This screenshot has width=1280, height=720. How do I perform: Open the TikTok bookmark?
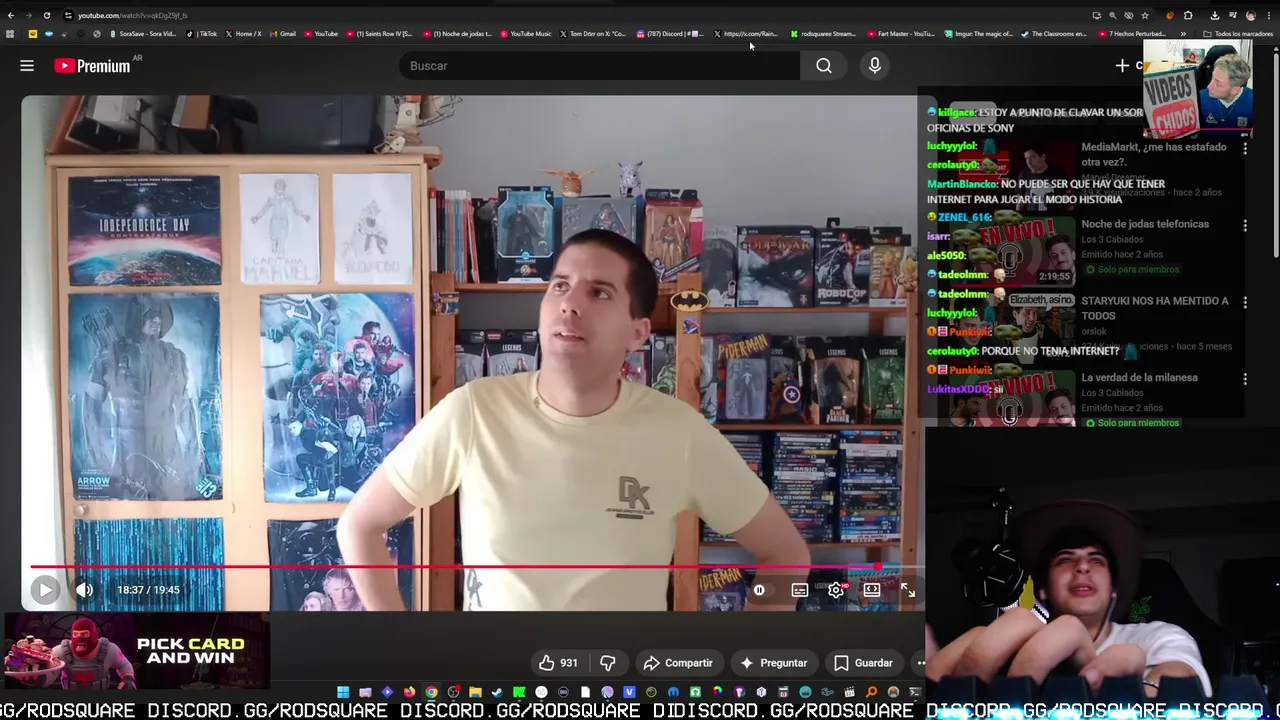pyautogui.click(x=202, y=34)
